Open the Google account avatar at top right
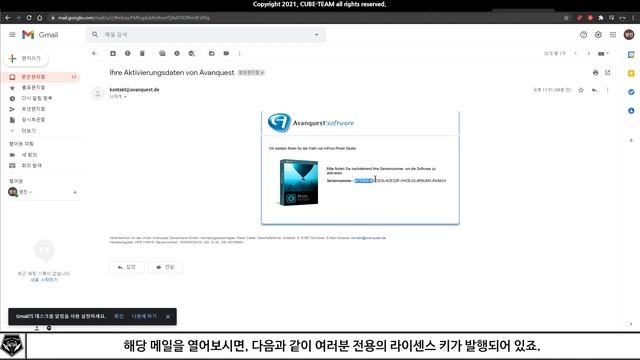Image resolution: width=640 pixels, height=360 pixels. pos(629,35)
